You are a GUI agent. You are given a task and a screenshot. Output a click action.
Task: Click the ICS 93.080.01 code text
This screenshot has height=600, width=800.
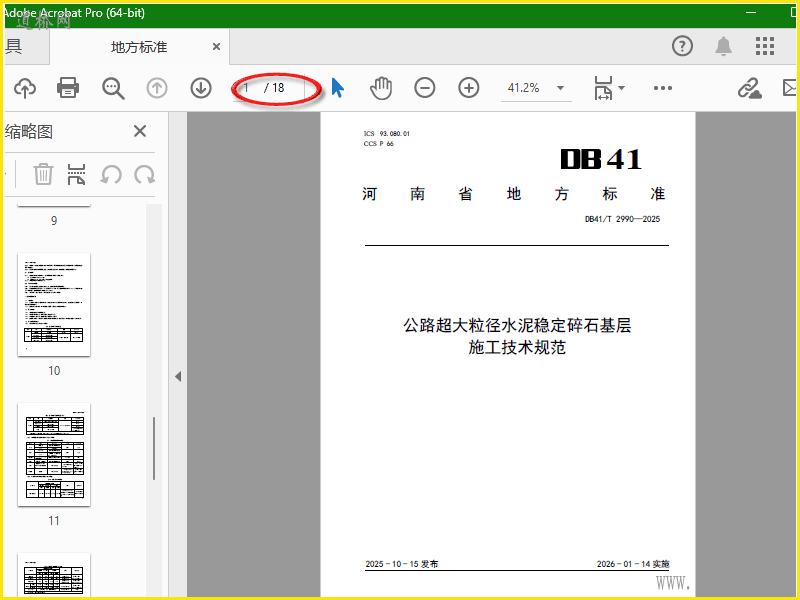click(386, 134)
